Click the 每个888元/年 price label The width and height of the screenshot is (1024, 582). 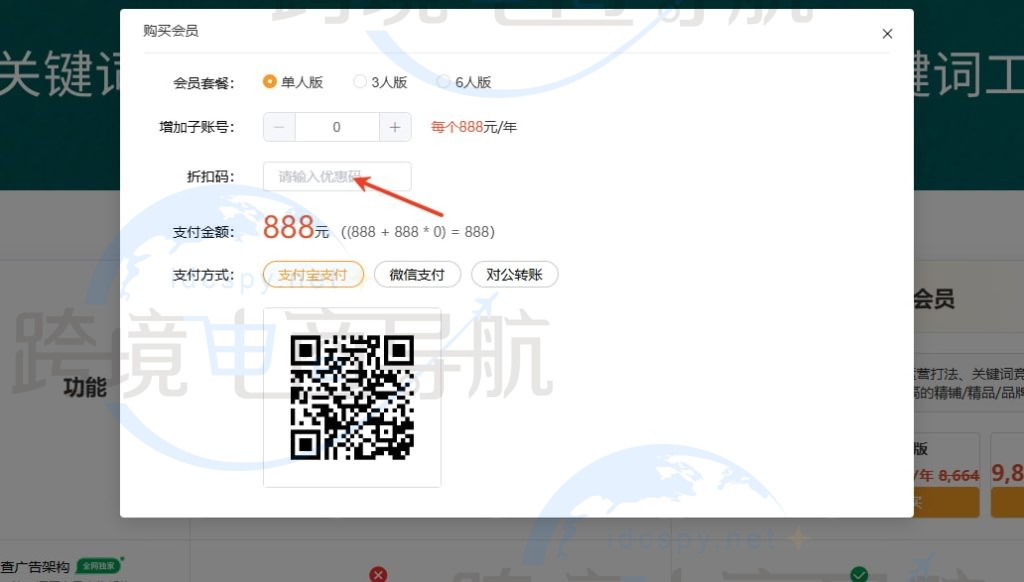pos(472,127)
